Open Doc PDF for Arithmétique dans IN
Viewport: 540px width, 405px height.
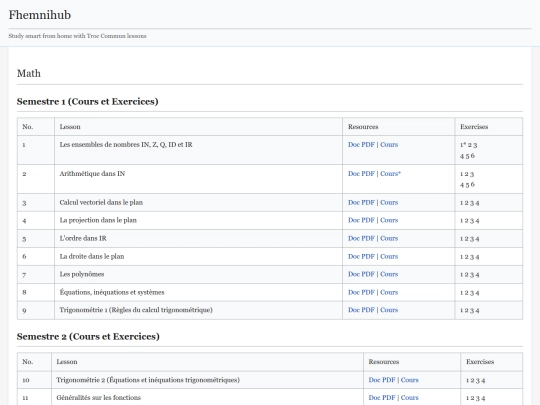pos(361,174)
